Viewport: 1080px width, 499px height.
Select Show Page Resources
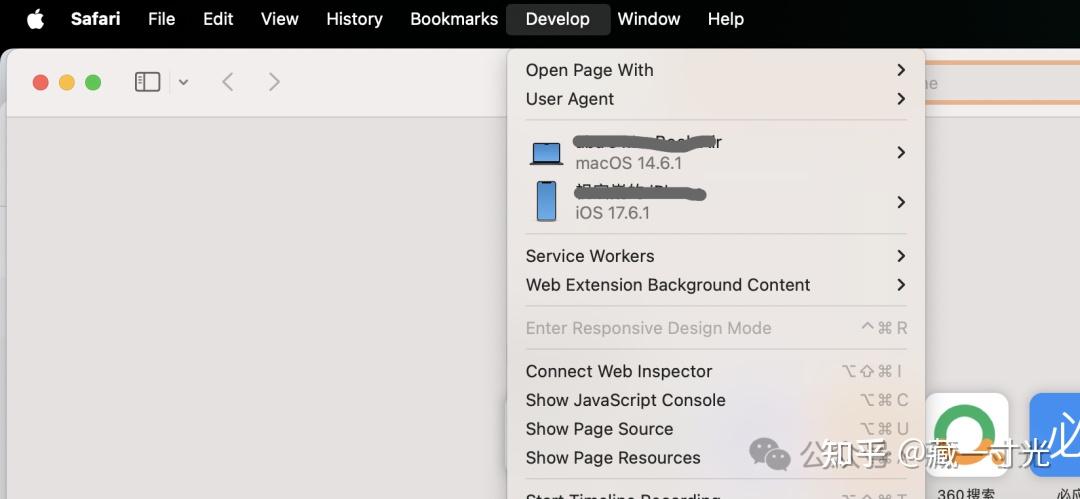click(613, 458)
